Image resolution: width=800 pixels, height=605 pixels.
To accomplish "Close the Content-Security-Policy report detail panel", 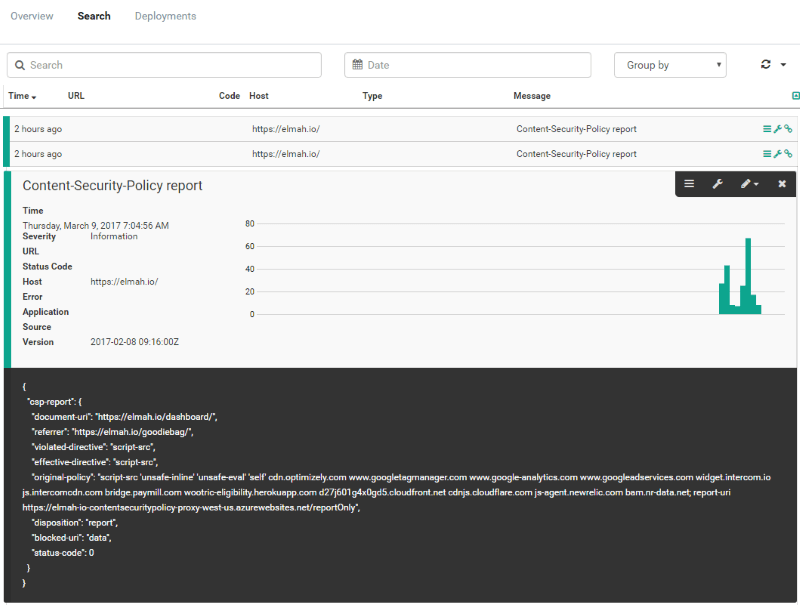I will click(x=782, y=184).
